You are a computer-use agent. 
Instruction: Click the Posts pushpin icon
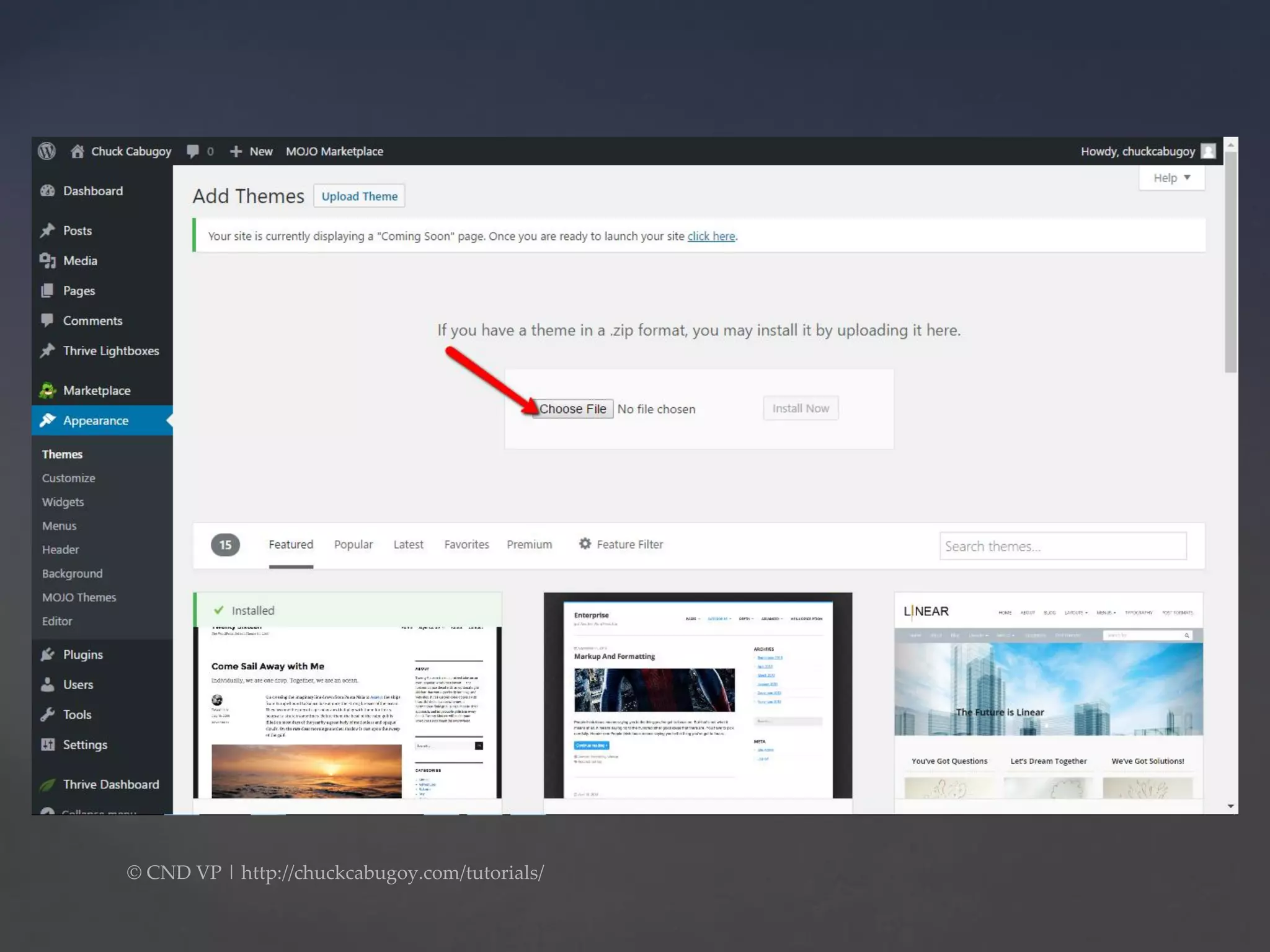coord(48,231)
